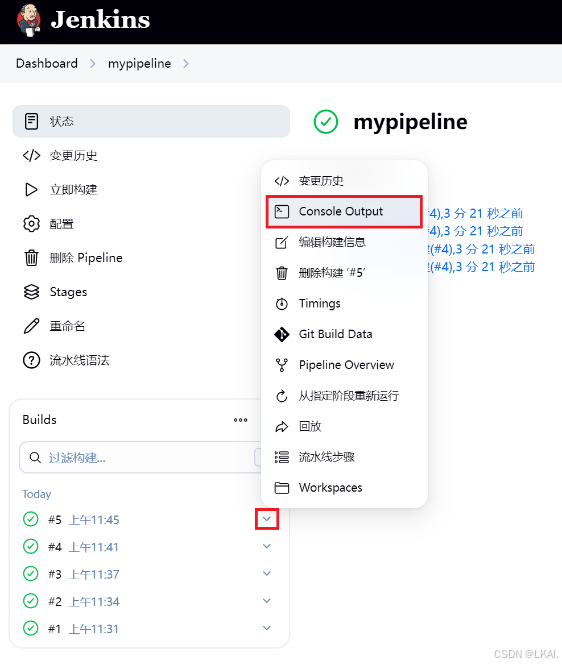562x665 pixels.
Task: Click success status icon of build #5
Action: click(x=31, y=519)
